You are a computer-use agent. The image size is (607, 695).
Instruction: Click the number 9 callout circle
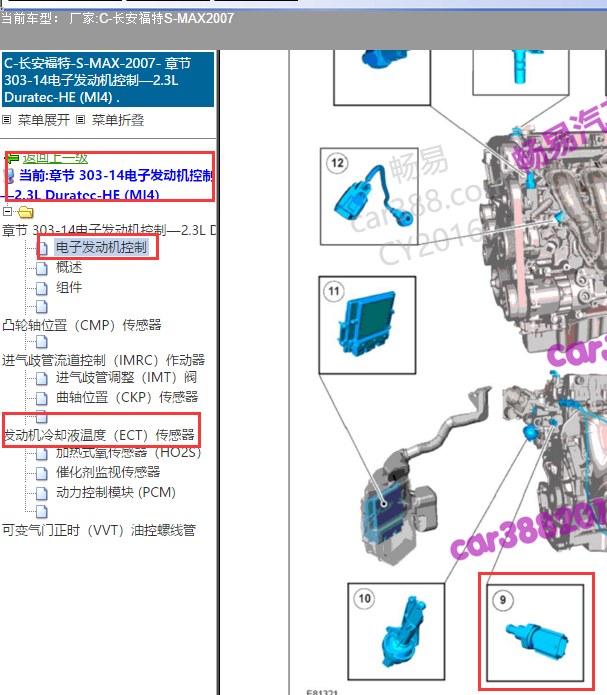click(x=503, y=600)
